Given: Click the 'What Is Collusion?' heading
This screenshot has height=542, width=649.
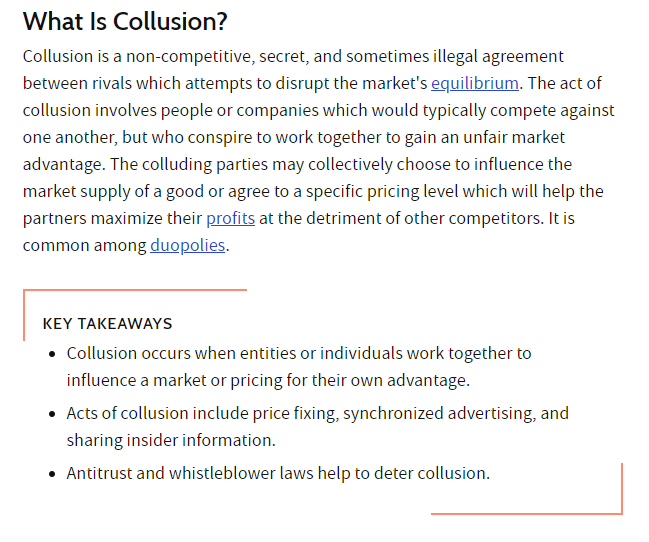Looking at the screenshot, I should [x=125, y=21].
